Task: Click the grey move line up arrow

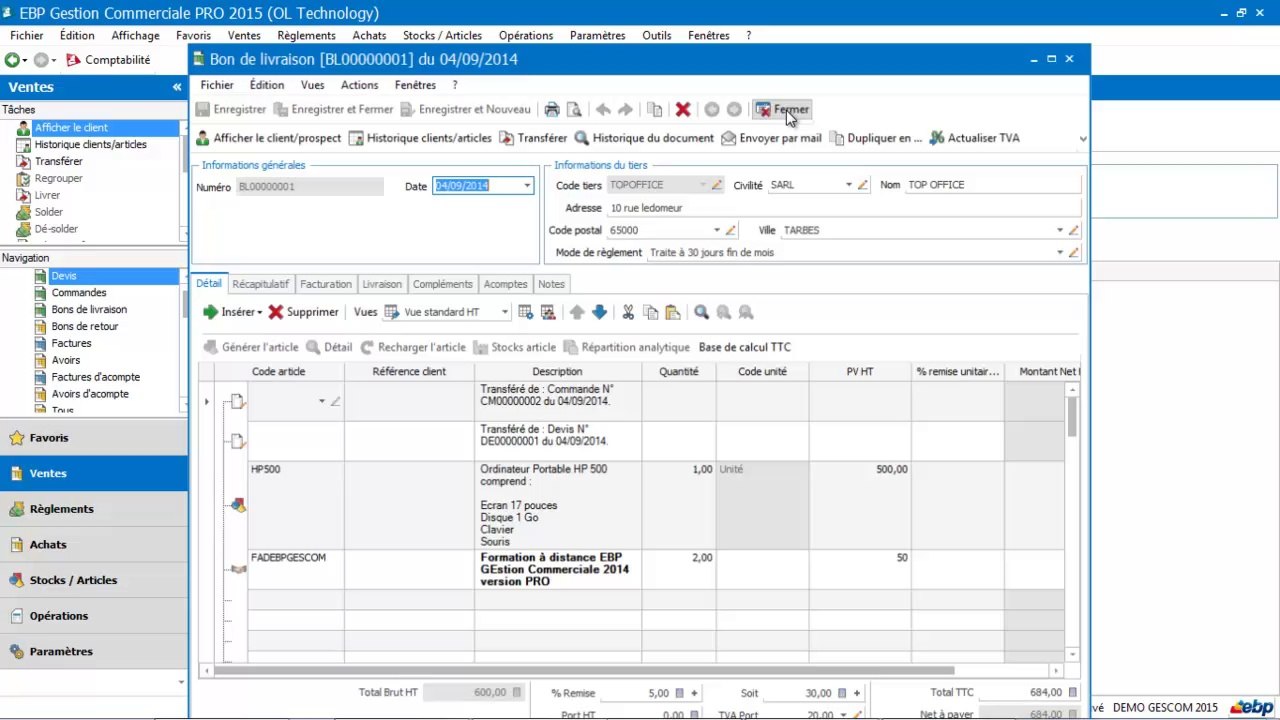Action: 577,312
